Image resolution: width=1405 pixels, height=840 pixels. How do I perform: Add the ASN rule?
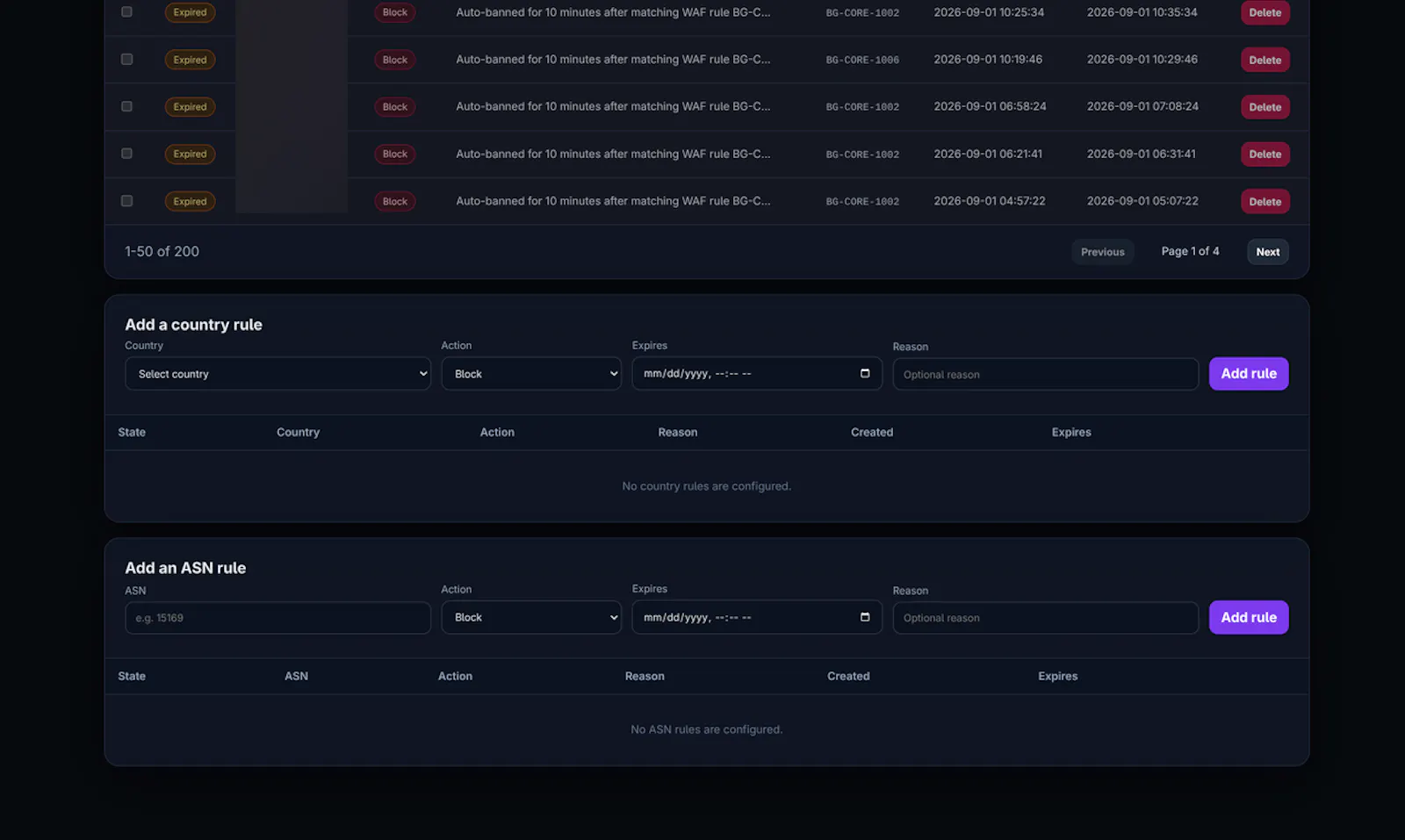tap(1249, 618)
